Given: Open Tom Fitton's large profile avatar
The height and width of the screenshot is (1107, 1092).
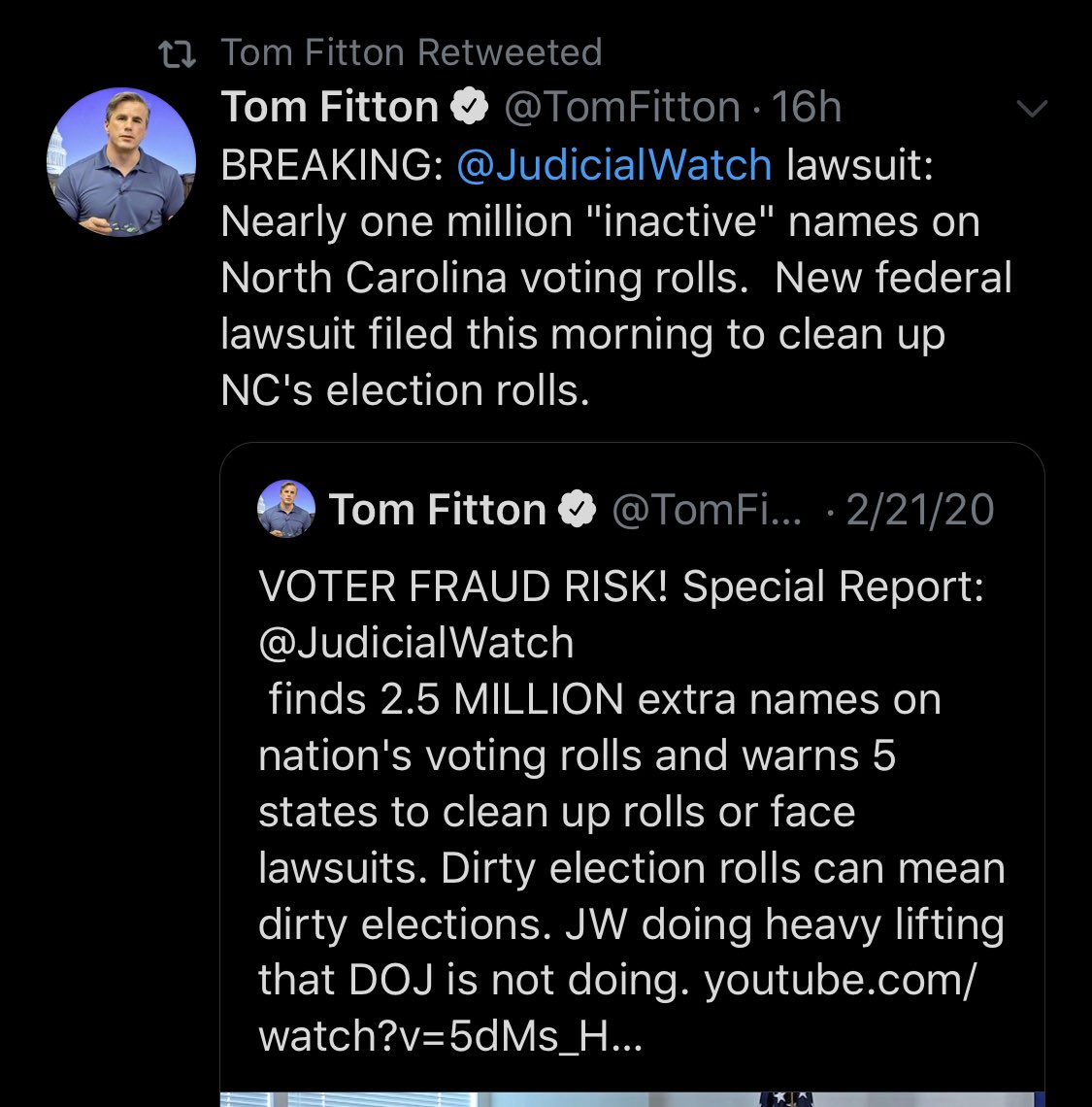Looking at the screenshot, I should pos(121,161).
